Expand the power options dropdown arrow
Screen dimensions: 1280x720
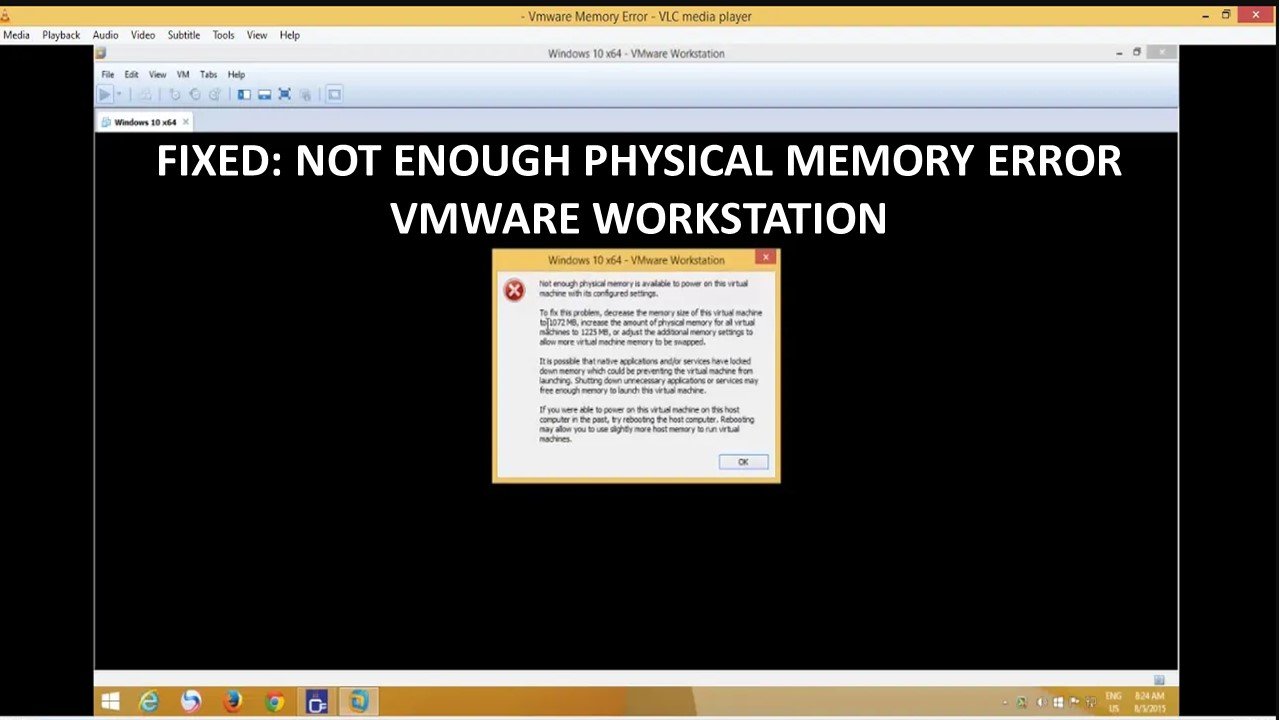pyautogui.click(x=119, y=94)
